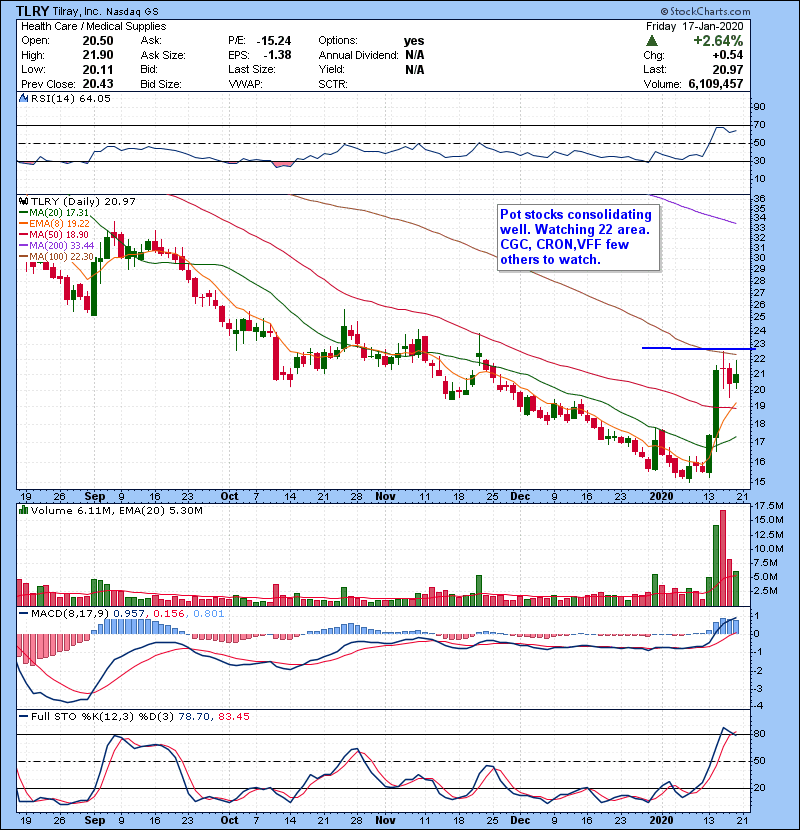Select the Chg value +0.54

pos(728,55)
